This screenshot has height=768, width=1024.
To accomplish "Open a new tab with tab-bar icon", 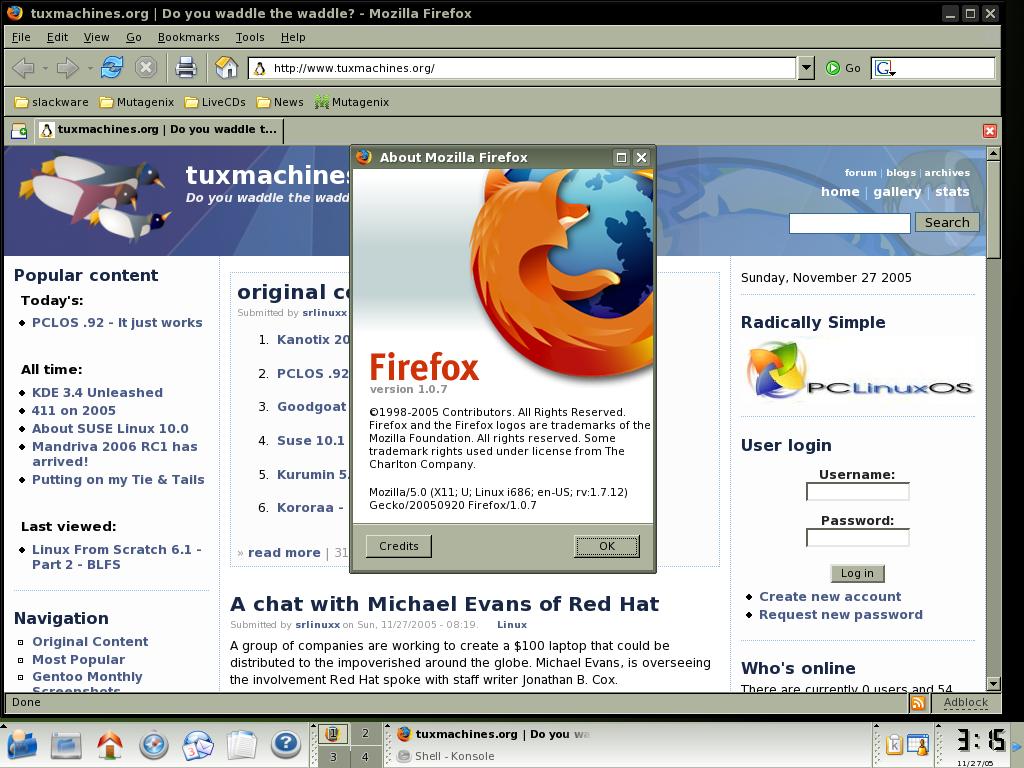I will tap(19, 131).
